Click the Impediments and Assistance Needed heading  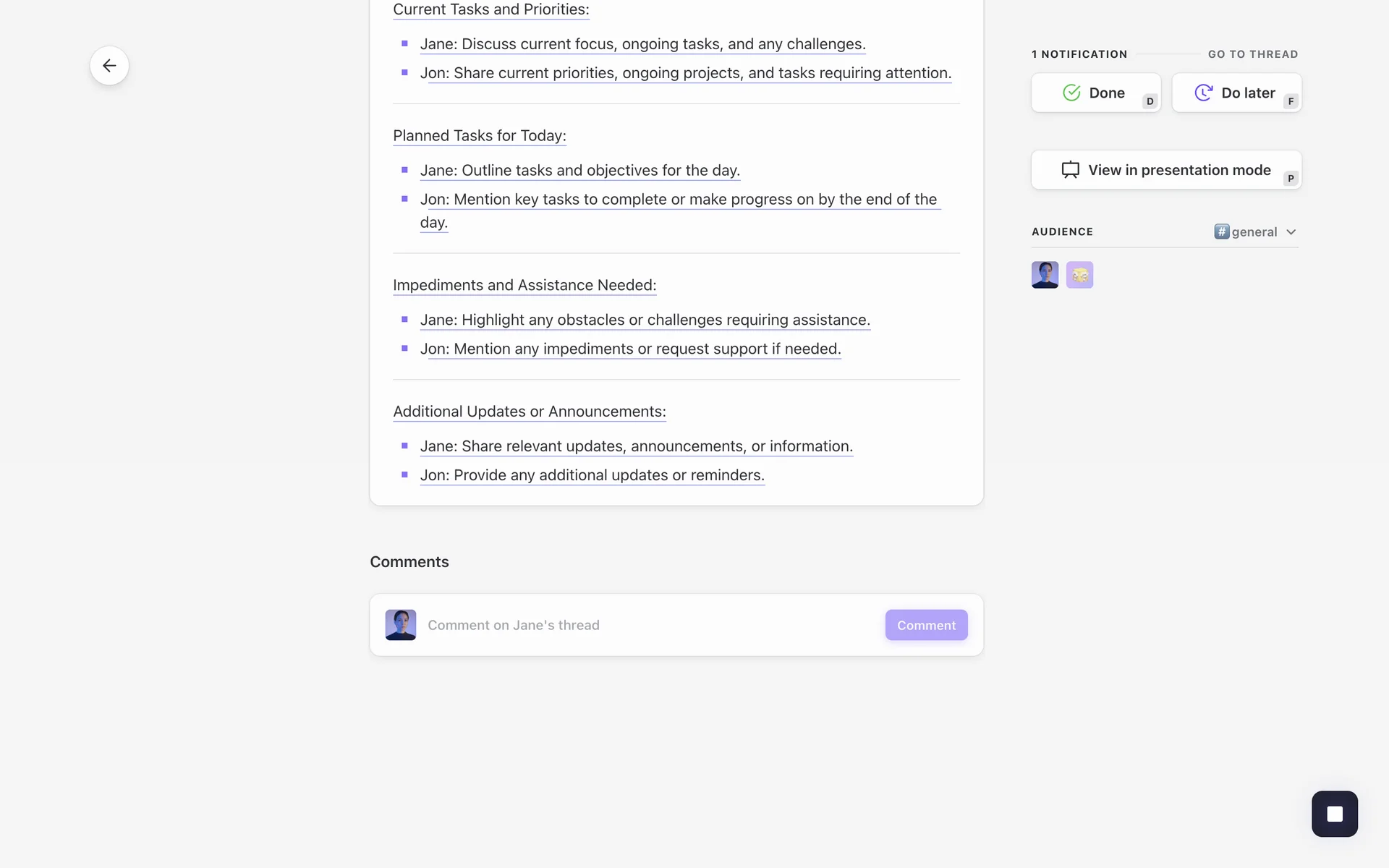[524, 285]
